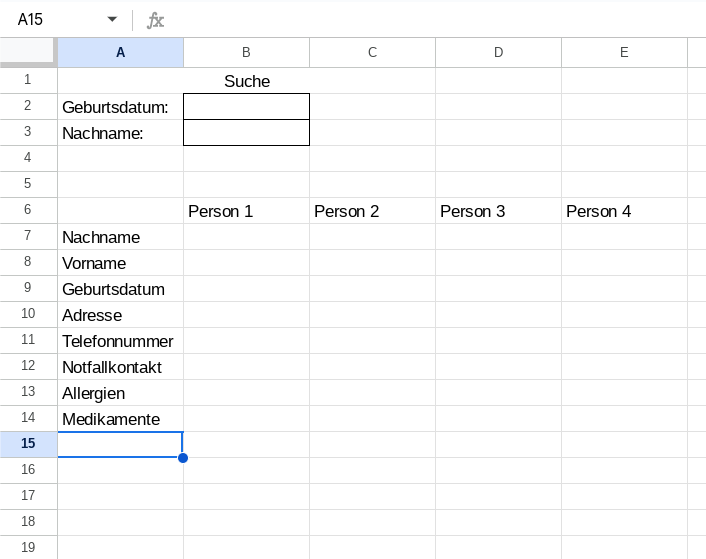Select the Telefonnummer label cell

121,341
